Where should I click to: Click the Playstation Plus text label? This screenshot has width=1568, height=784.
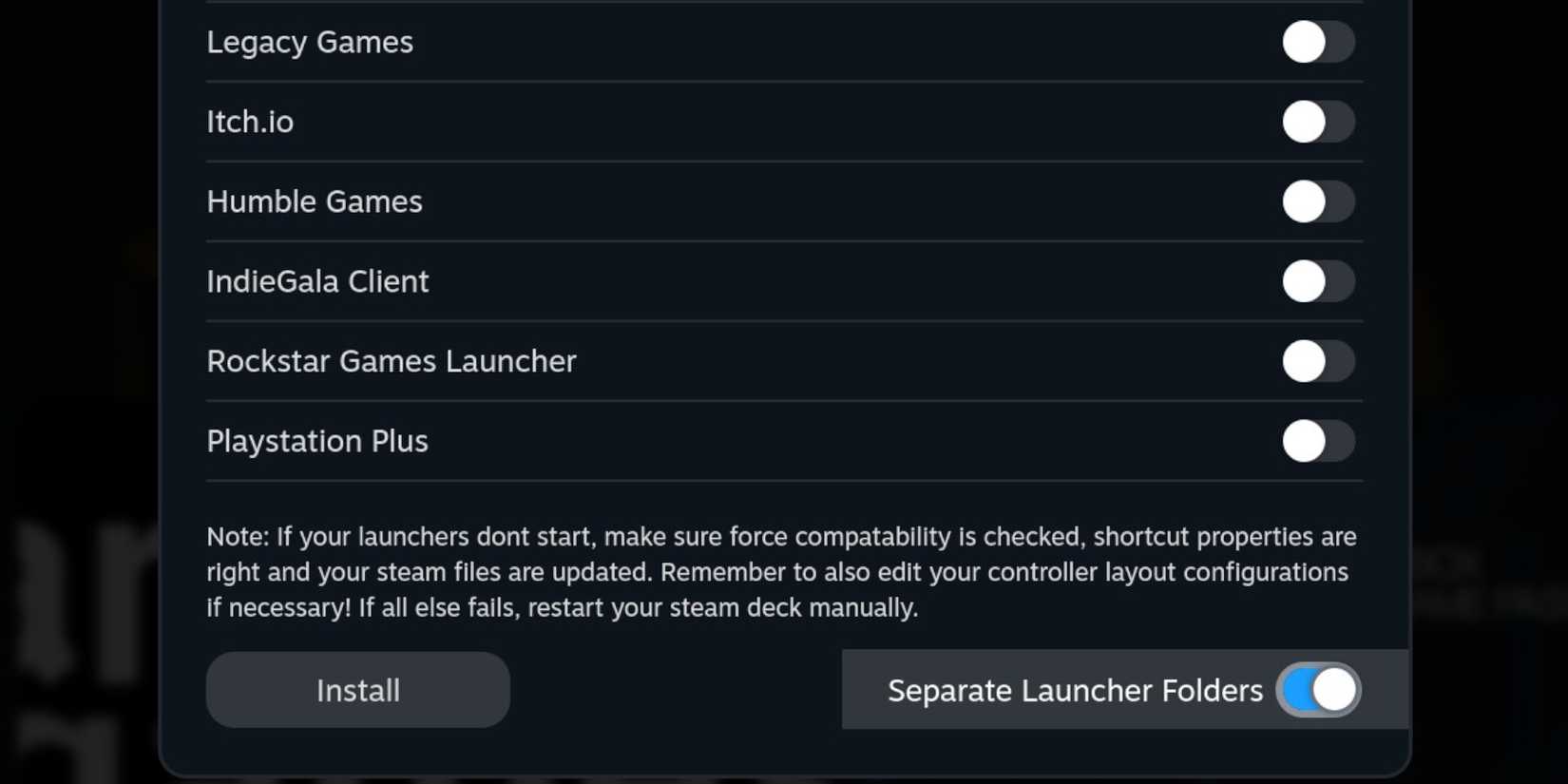317,441
